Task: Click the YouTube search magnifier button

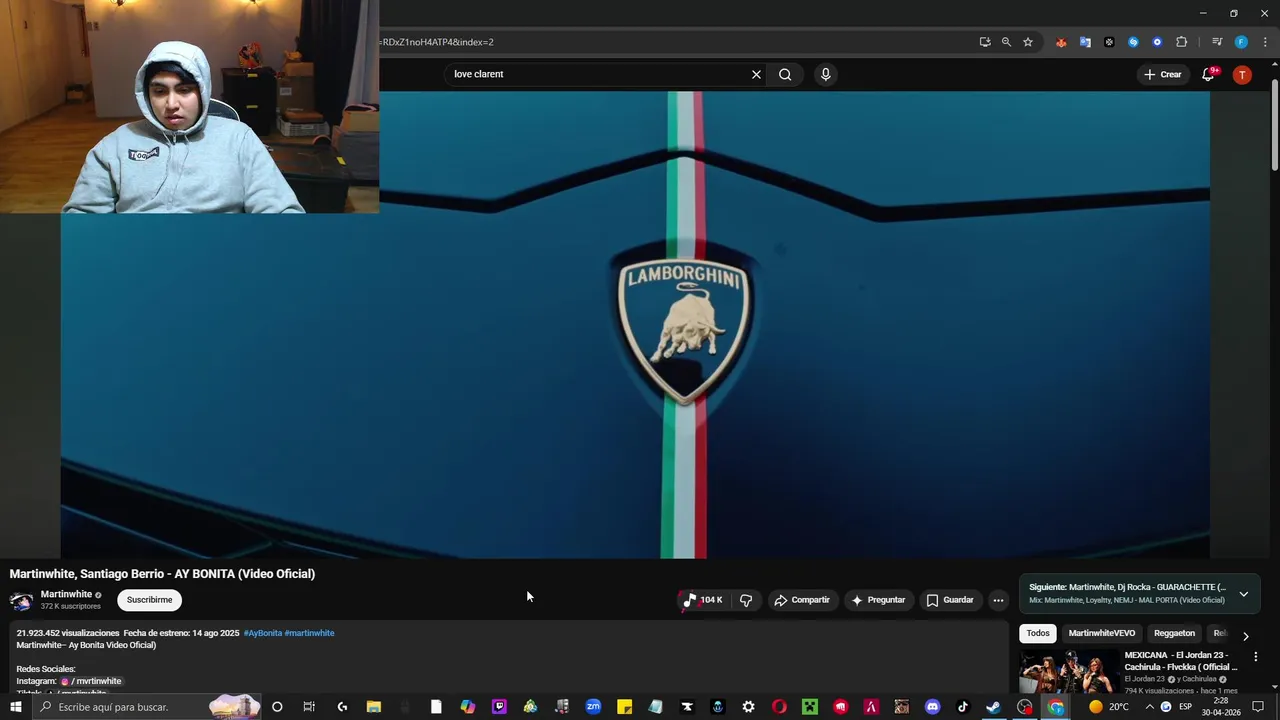Action: [x=785, y=74]
